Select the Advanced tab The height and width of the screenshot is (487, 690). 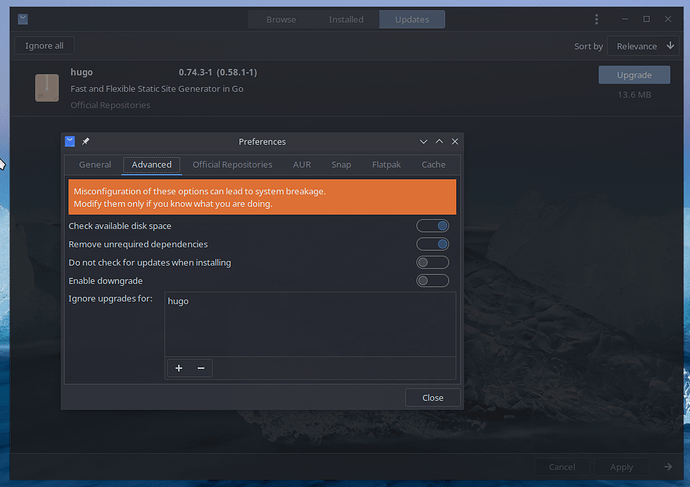coord(151,165)
